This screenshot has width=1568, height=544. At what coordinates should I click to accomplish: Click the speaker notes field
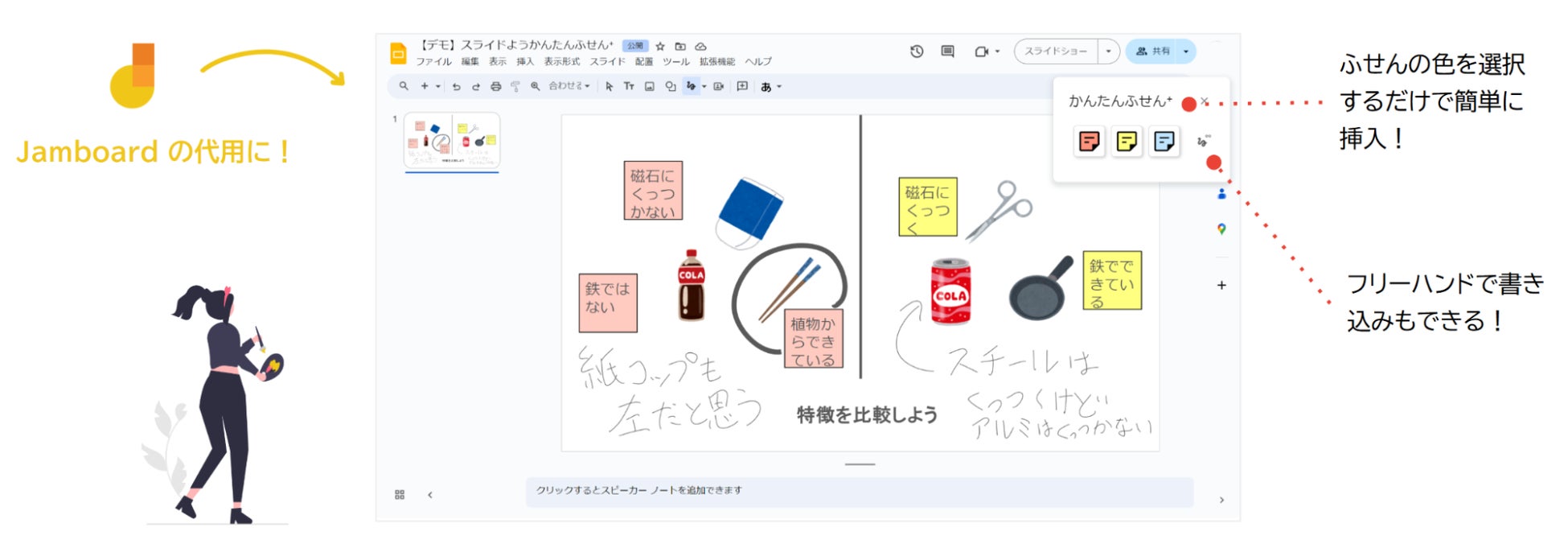pos(860,492)
